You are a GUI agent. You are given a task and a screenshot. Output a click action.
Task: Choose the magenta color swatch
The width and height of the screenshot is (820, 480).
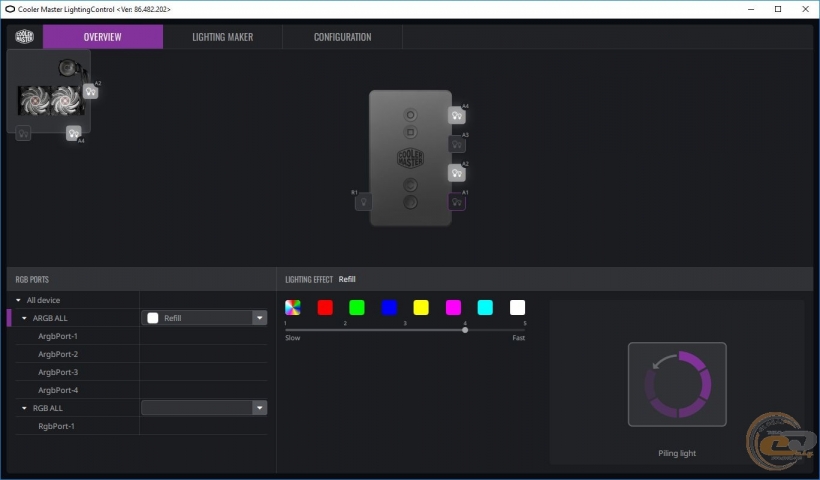click(x=453, y=307)
